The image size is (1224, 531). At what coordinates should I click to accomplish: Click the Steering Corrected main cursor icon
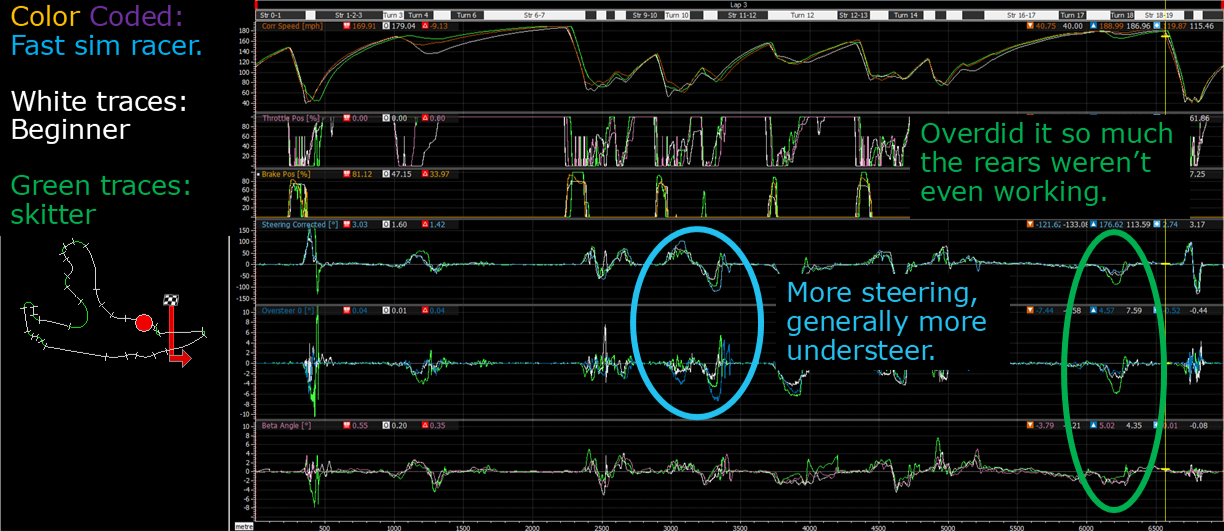point(346,225)
